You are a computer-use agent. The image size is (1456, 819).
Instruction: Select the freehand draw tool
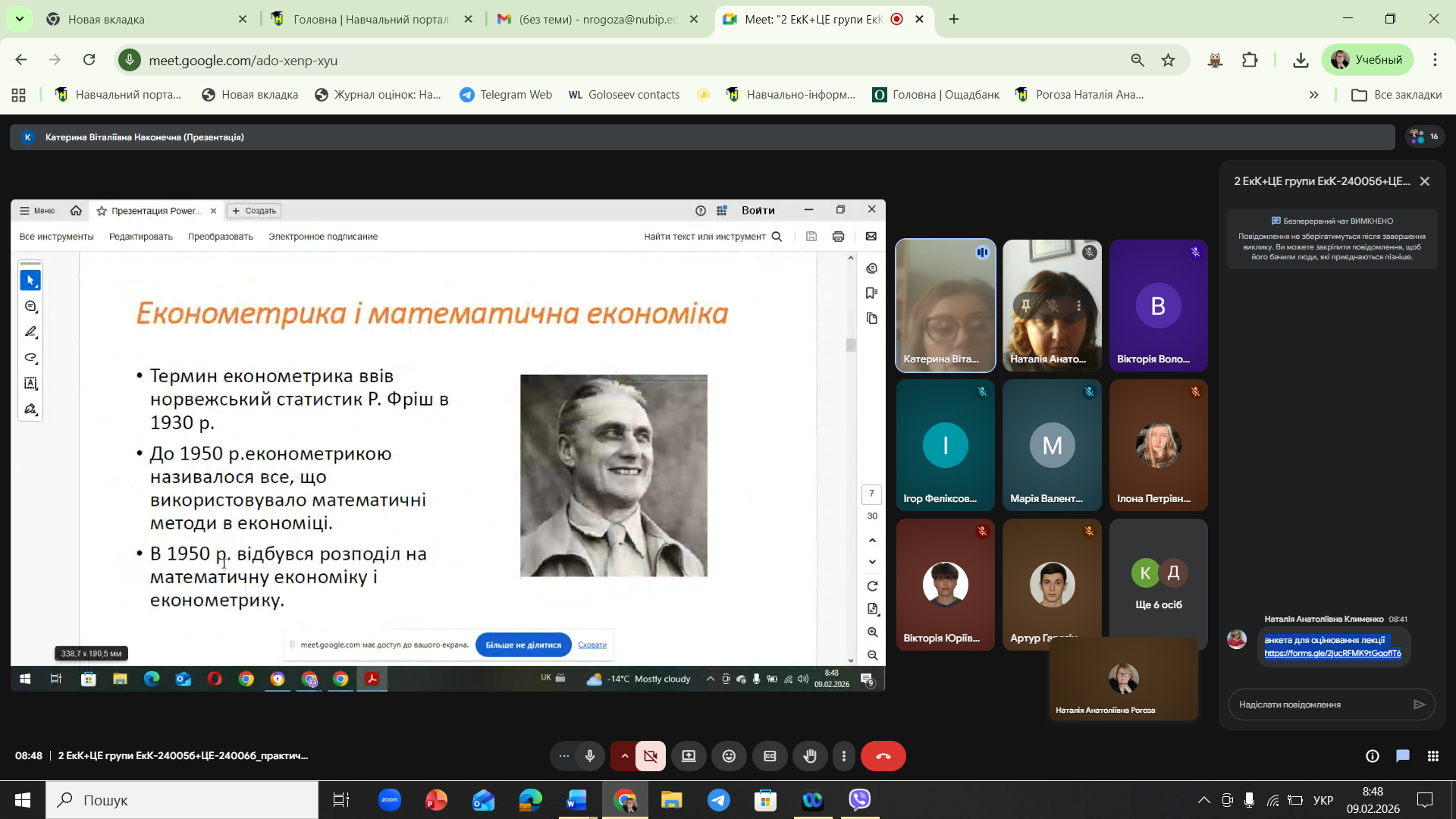[x=31, y=356]
